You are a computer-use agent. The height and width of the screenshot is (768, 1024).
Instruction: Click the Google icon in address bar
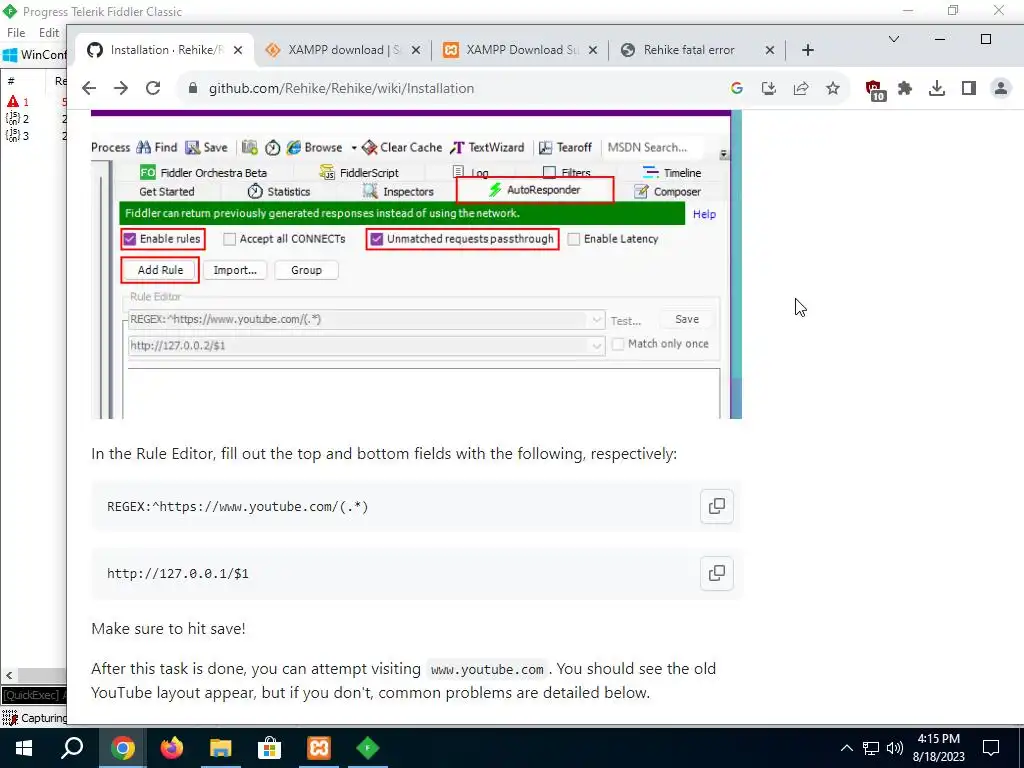point(737,88)
